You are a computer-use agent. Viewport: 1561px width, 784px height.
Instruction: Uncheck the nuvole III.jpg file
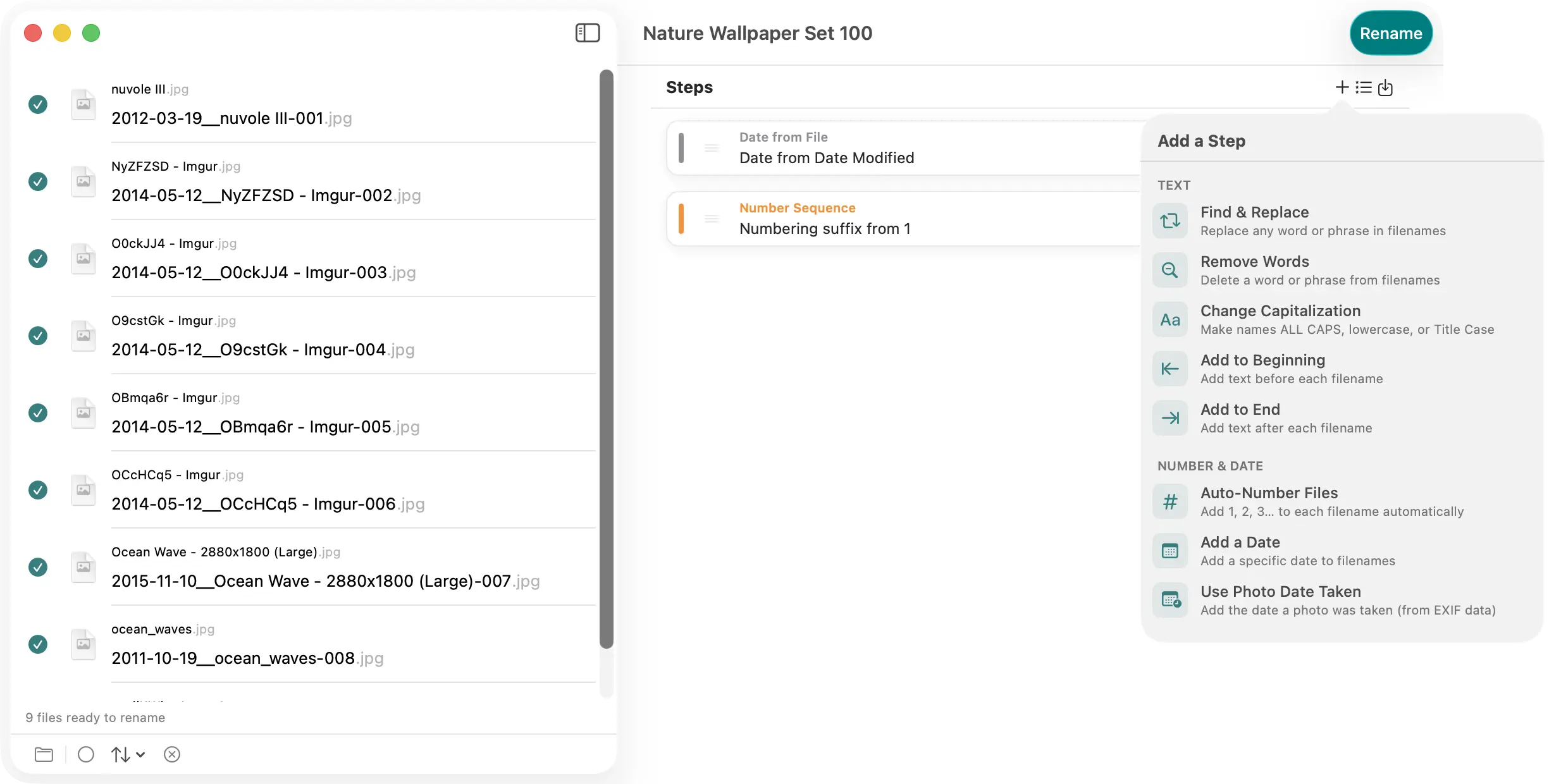[38, 104]
